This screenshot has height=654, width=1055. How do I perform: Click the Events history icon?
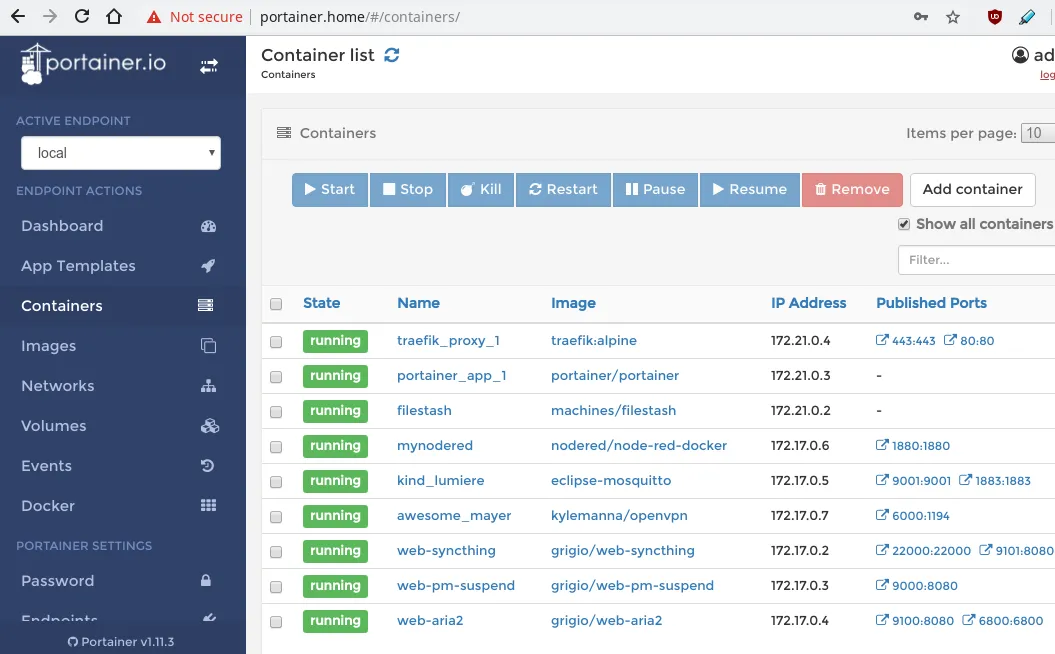point(208,466)
